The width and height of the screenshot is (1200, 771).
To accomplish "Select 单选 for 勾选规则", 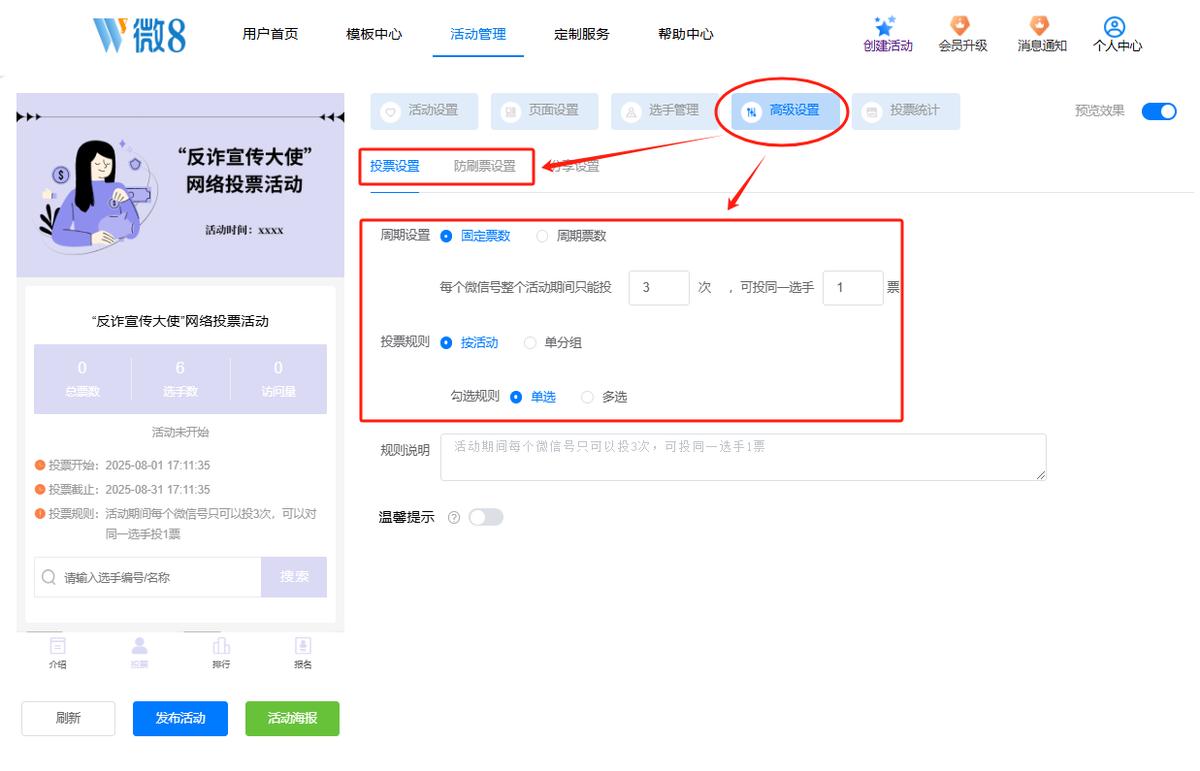I will 533,397.
